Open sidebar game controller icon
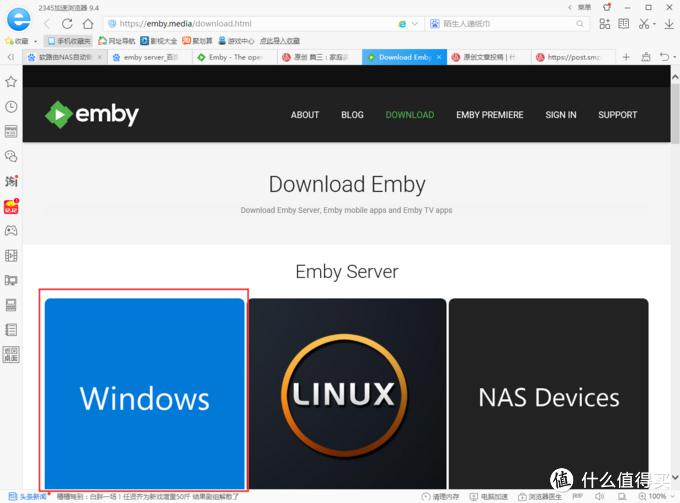 click(x=11, y=230)
